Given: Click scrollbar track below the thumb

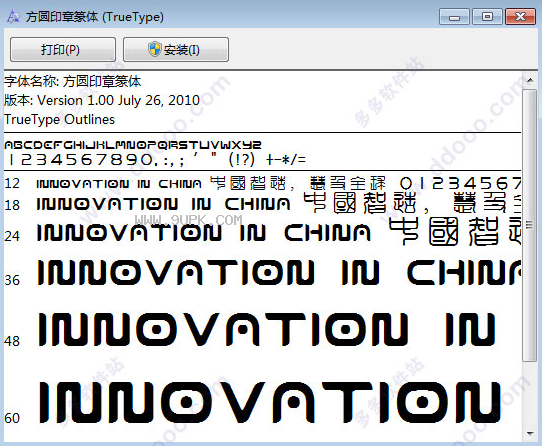Looking at the screenshot, I should tap(530, 394).
